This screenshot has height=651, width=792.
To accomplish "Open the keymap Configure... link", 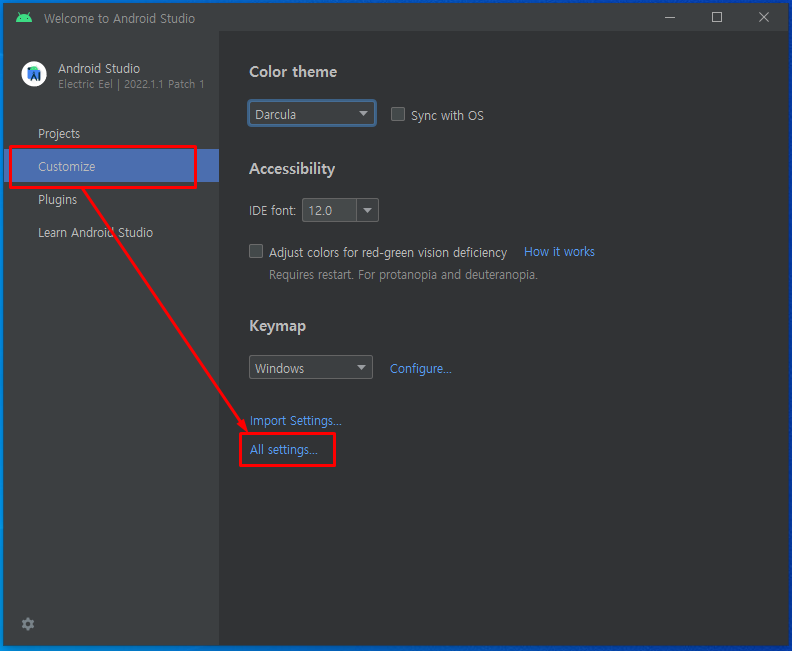I will tap(421, 369).
